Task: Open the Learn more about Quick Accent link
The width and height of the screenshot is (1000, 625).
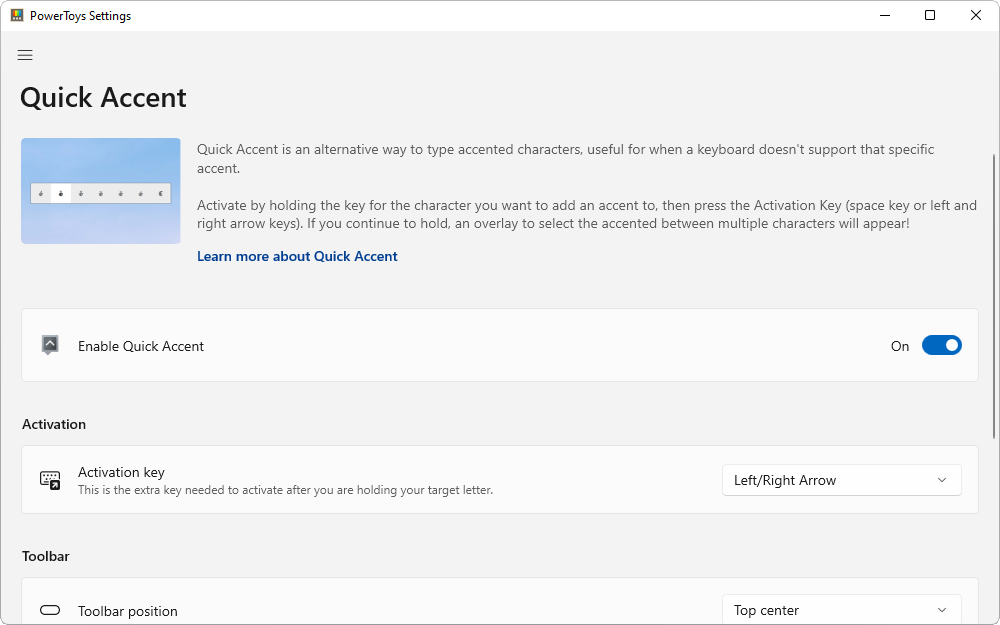Action: (297, 256)
